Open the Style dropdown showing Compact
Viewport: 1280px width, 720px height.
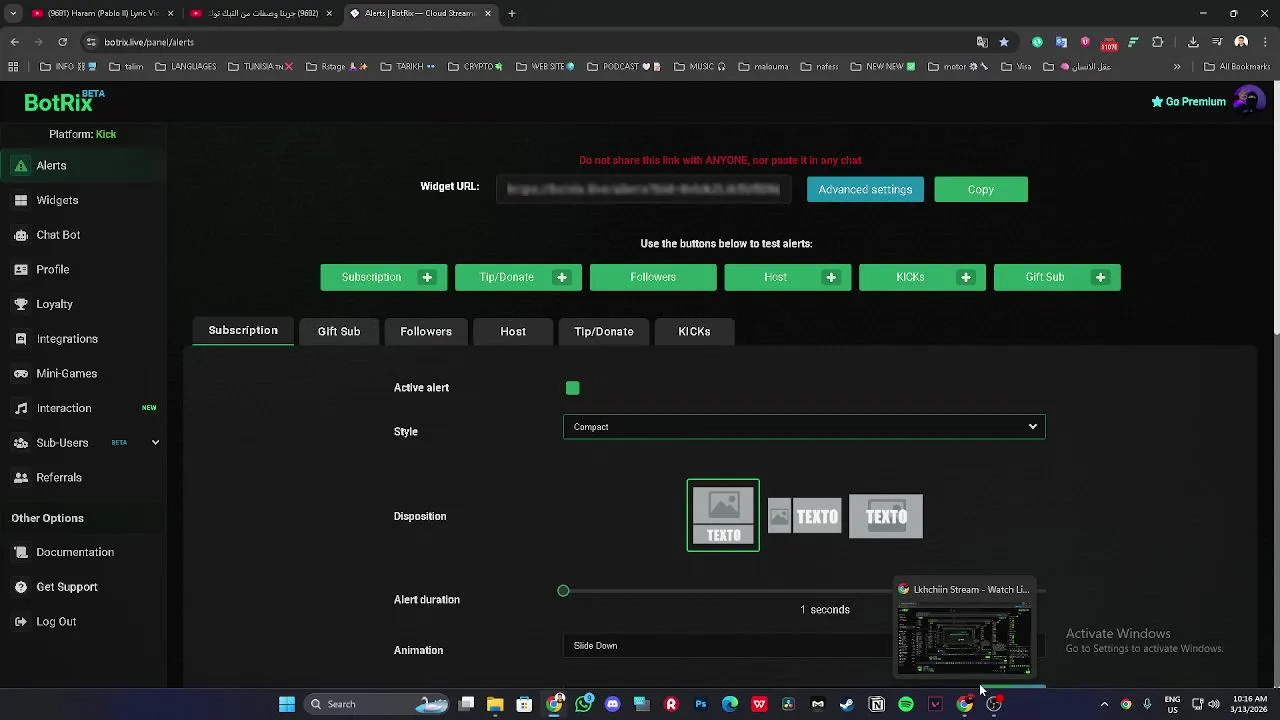(804, 427)
